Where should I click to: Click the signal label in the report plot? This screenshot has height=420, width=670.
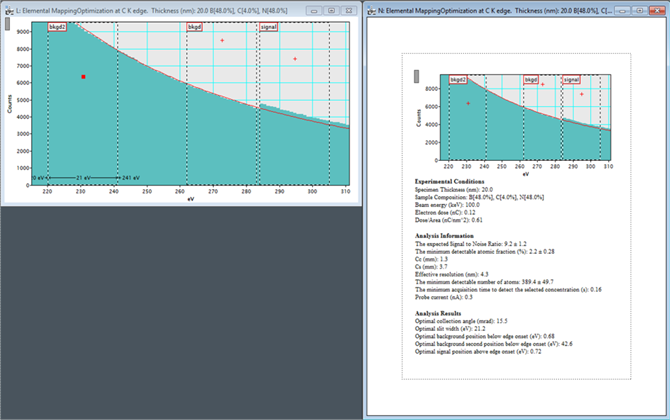pos(571,79)
